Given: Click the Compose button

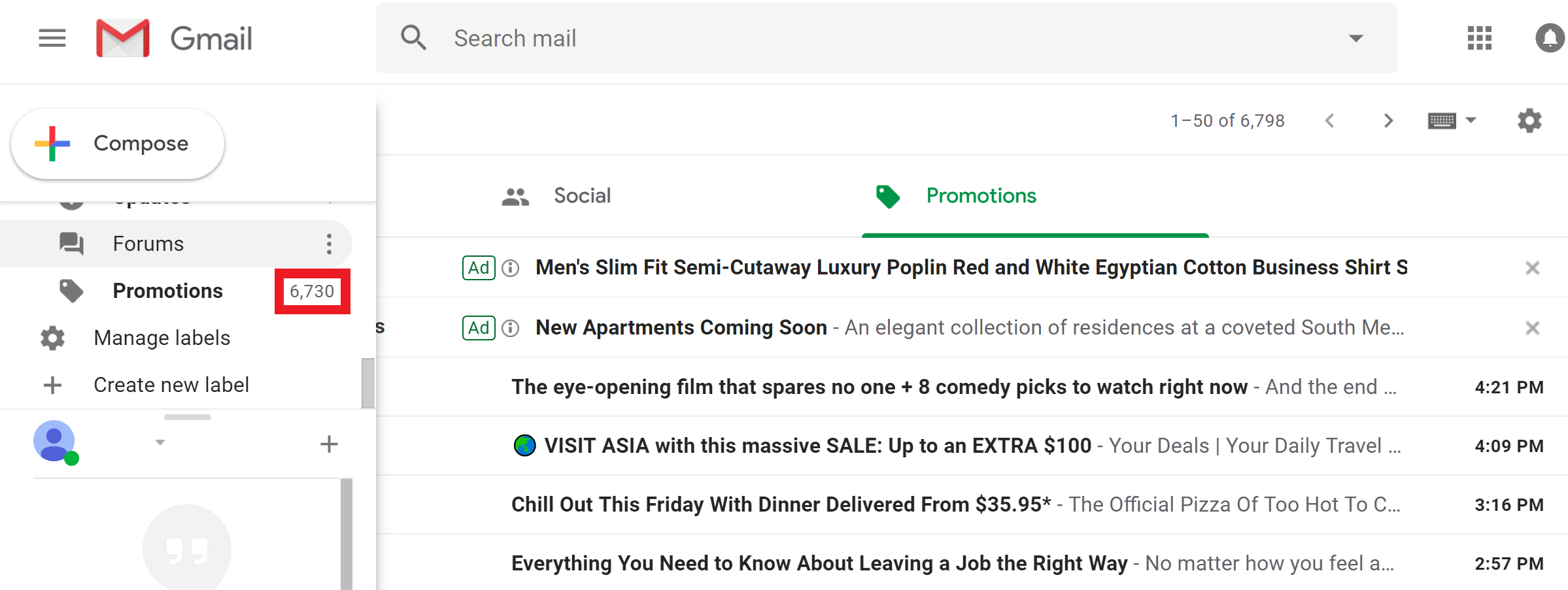Looking at the screenshot, I should pyautogui.click(x=118, y=143).
